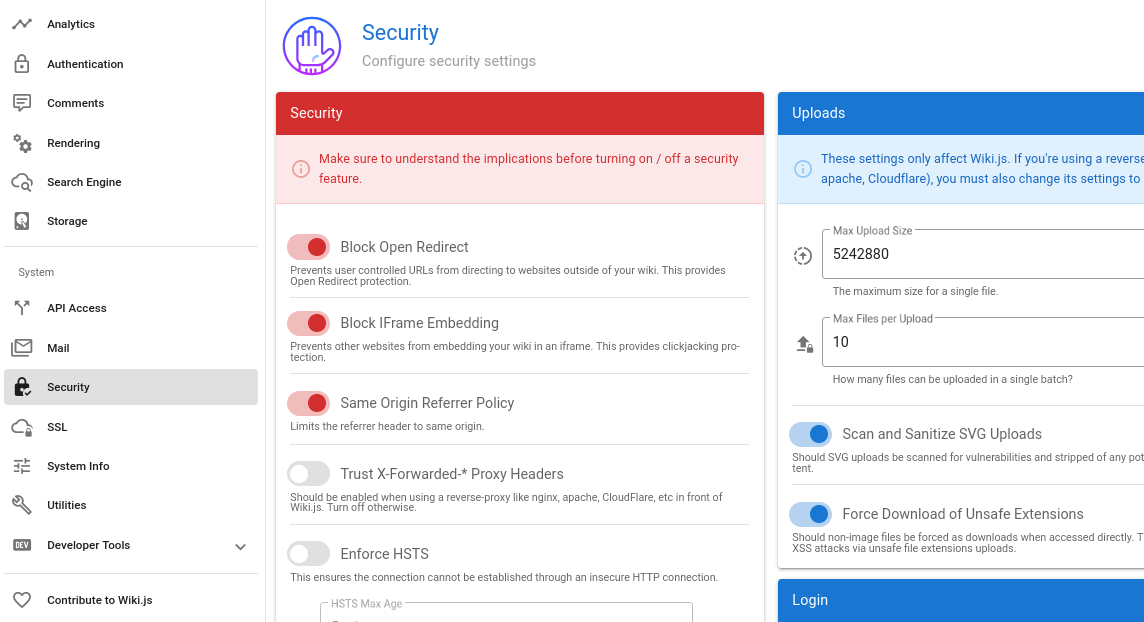
Task: Click the Mail envelope icon
Action: click(x=22, y=348)
